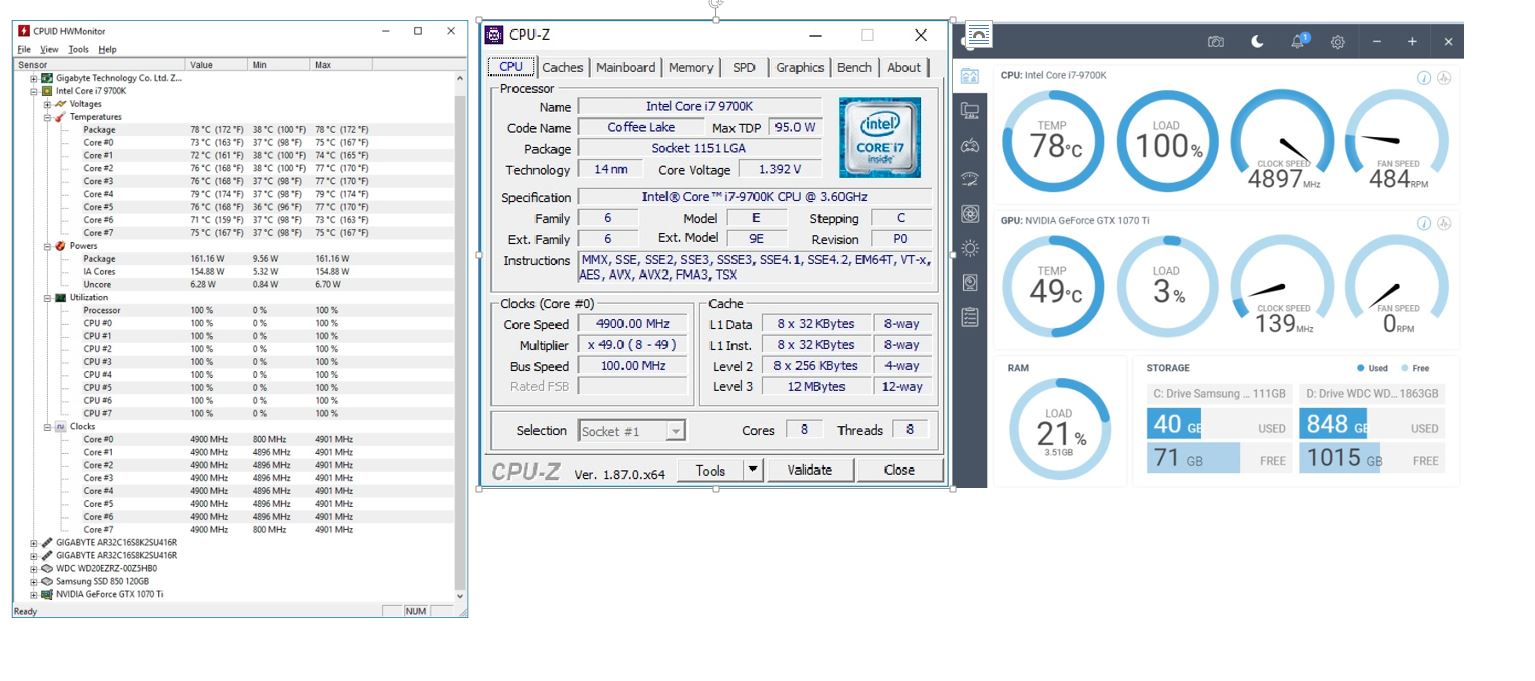Show CPU info using the i icon
This screenshot has width=1535, height=681.
click(x=1424, y=78)
